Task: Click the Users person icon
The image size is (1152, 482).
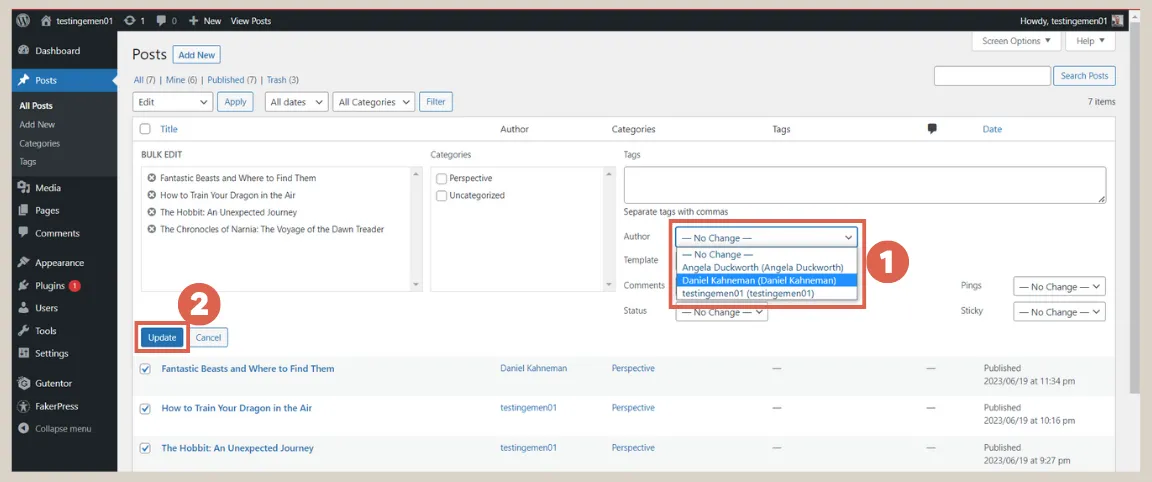Action: [24, 308]
